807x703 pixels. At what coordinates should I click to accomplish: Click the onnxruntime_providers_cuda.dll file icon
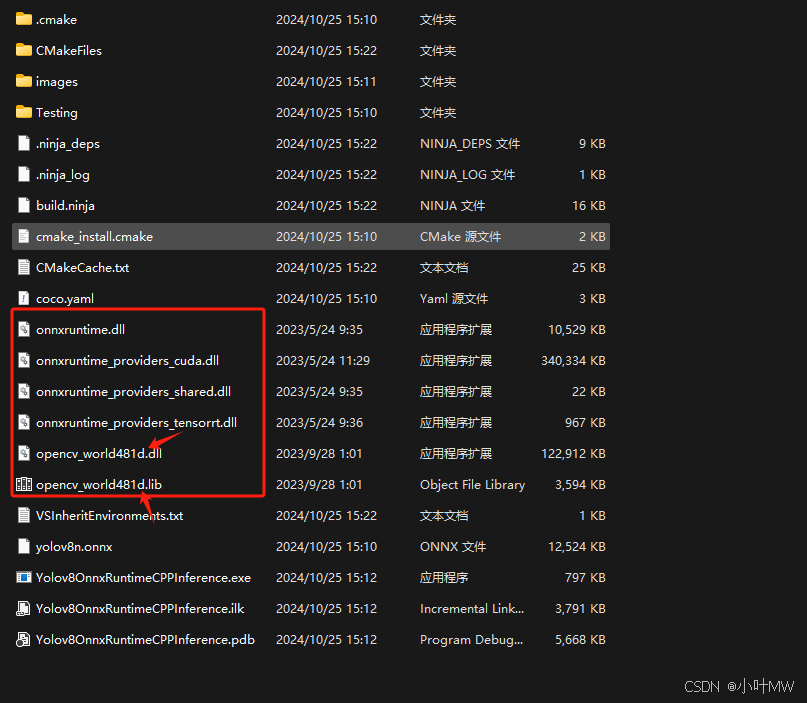(24, 360)
